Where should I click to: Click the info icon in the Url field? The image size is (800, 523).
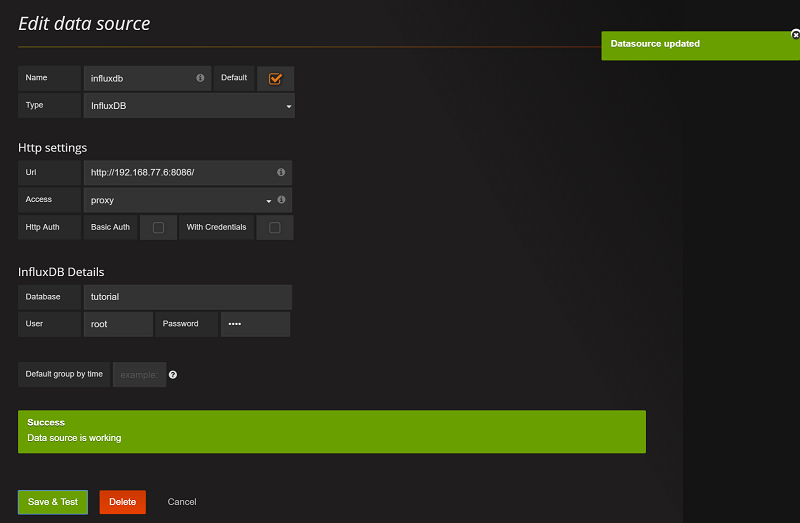(x=281, y=172)
